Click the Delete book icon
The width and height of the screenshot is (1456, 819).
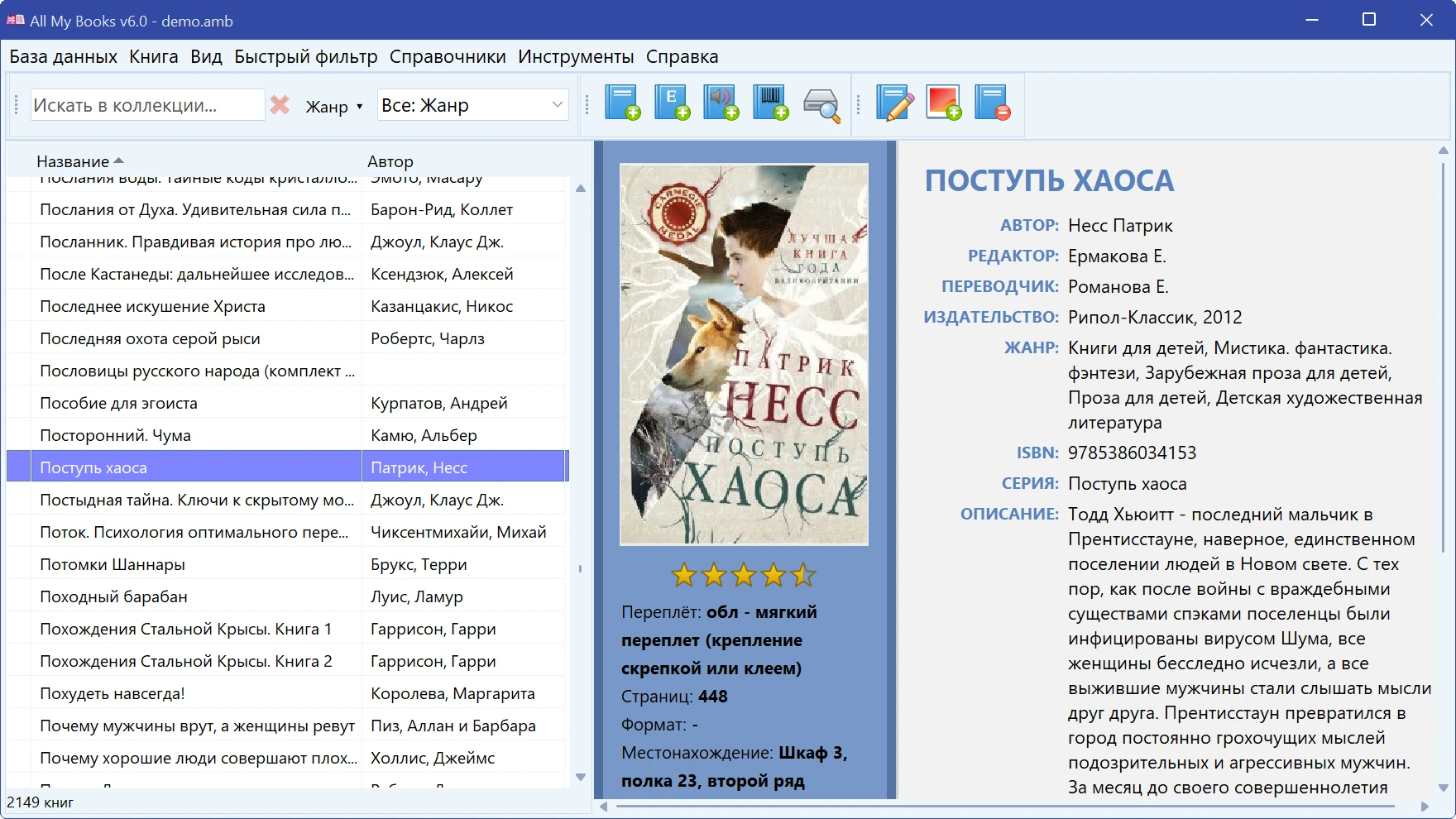(x=993, y=103)
